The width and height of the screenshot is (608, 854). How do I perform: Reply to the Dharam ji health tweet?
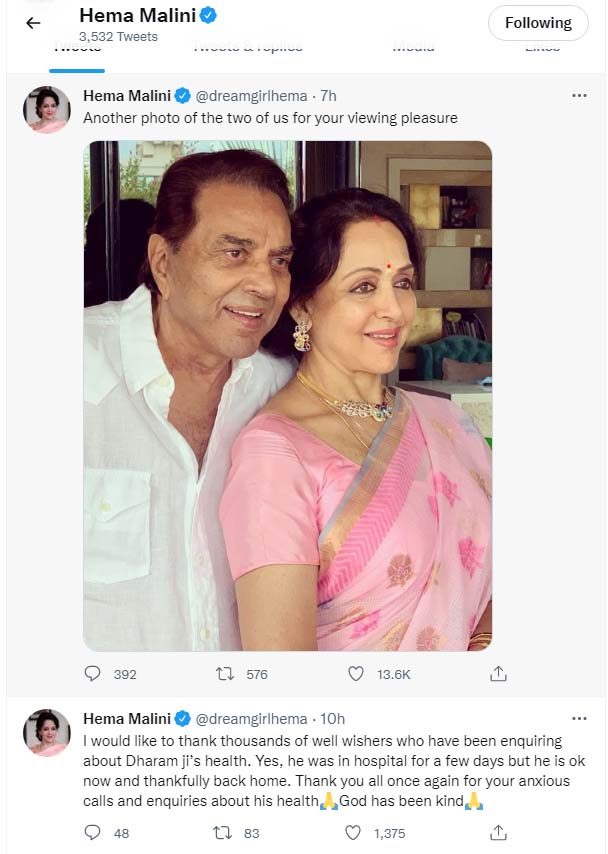(93, 832)
